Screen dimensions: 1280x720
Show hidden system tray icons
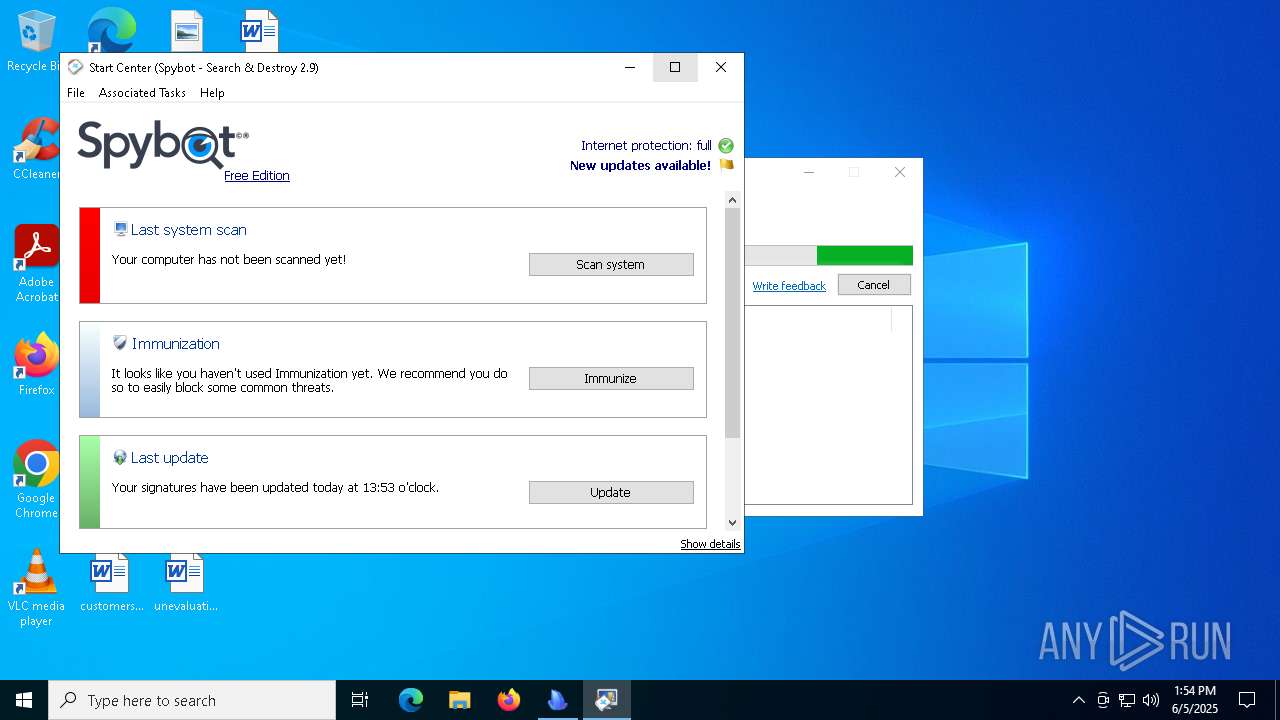1078,700
